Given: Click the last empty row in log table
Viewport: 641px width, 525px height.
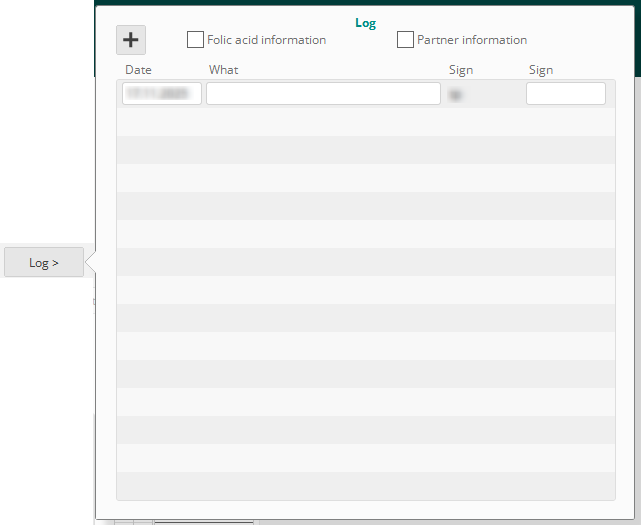Looking at the screenshot, I should [365, 485].
